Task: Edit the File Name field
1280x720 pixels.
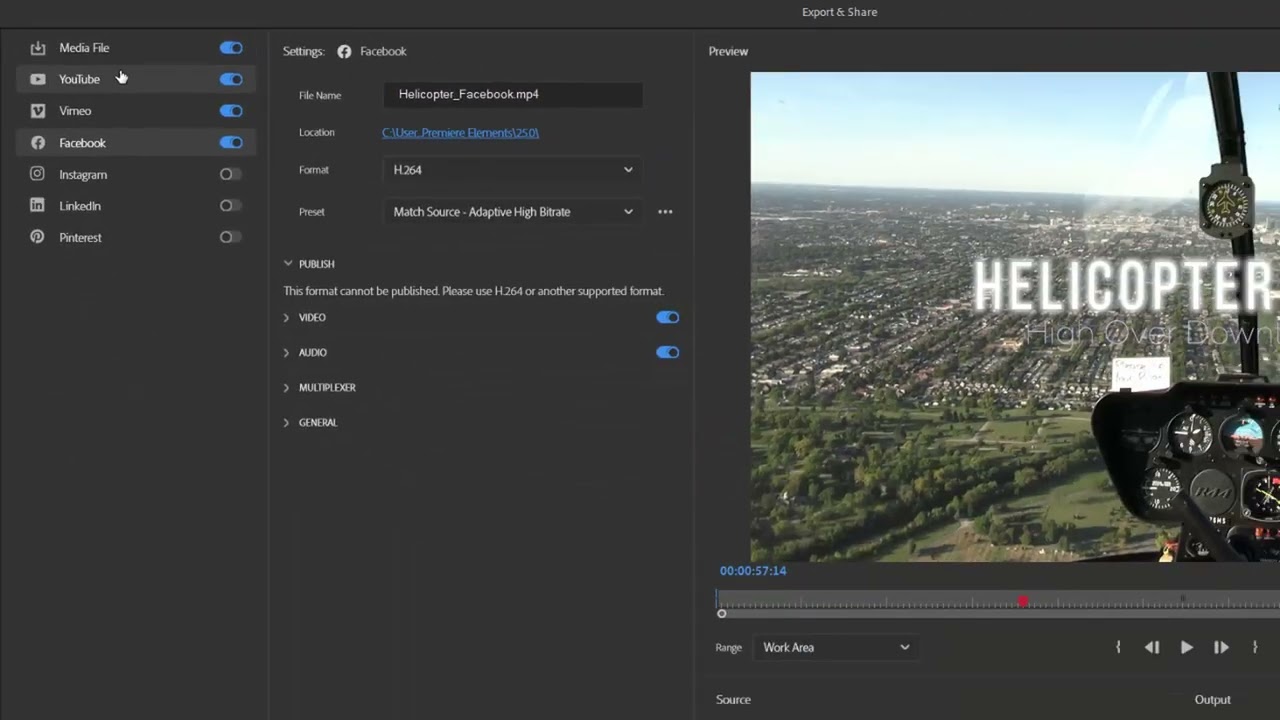Action: click(513, 95)
